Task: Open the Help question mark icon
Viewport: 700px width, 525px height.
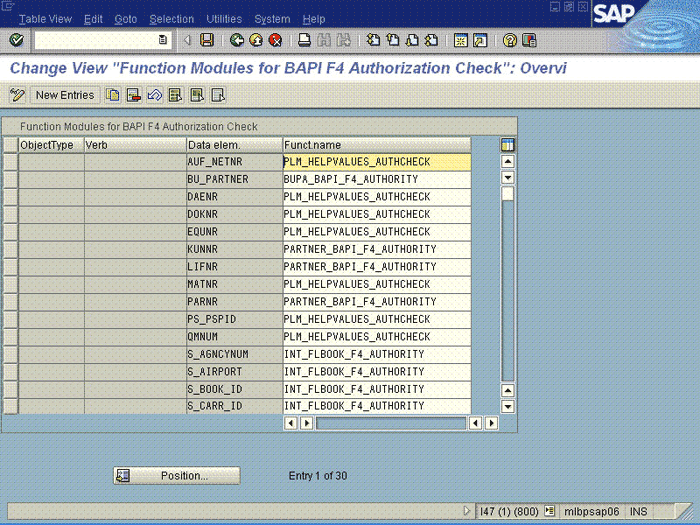Action: [510, 40]
